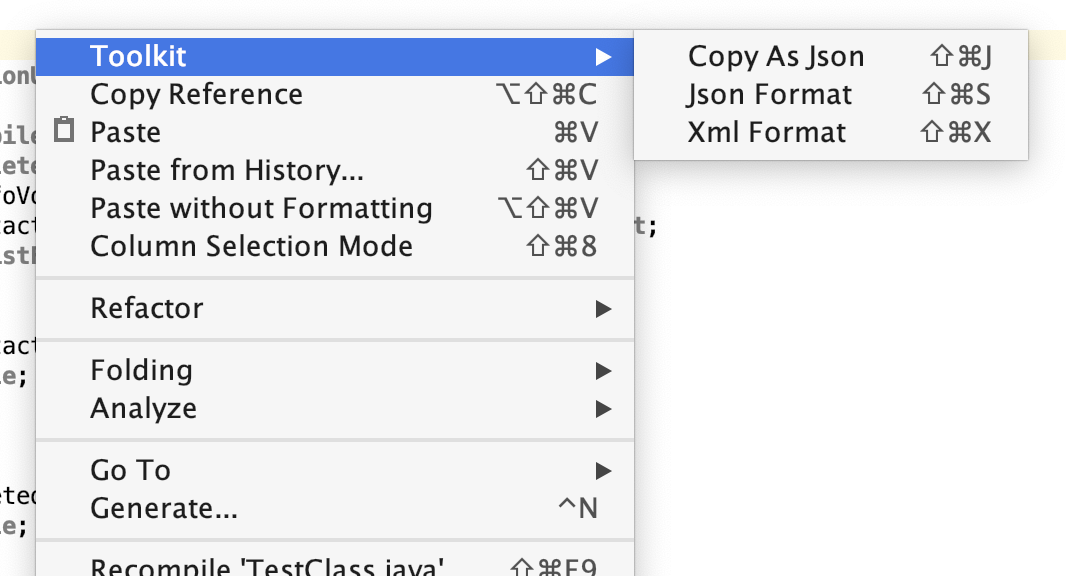The height and width of the screenshot is (576, 1066).
Task: Select Xml Format from the Toolkit submenu
Action: click(766, 131)
